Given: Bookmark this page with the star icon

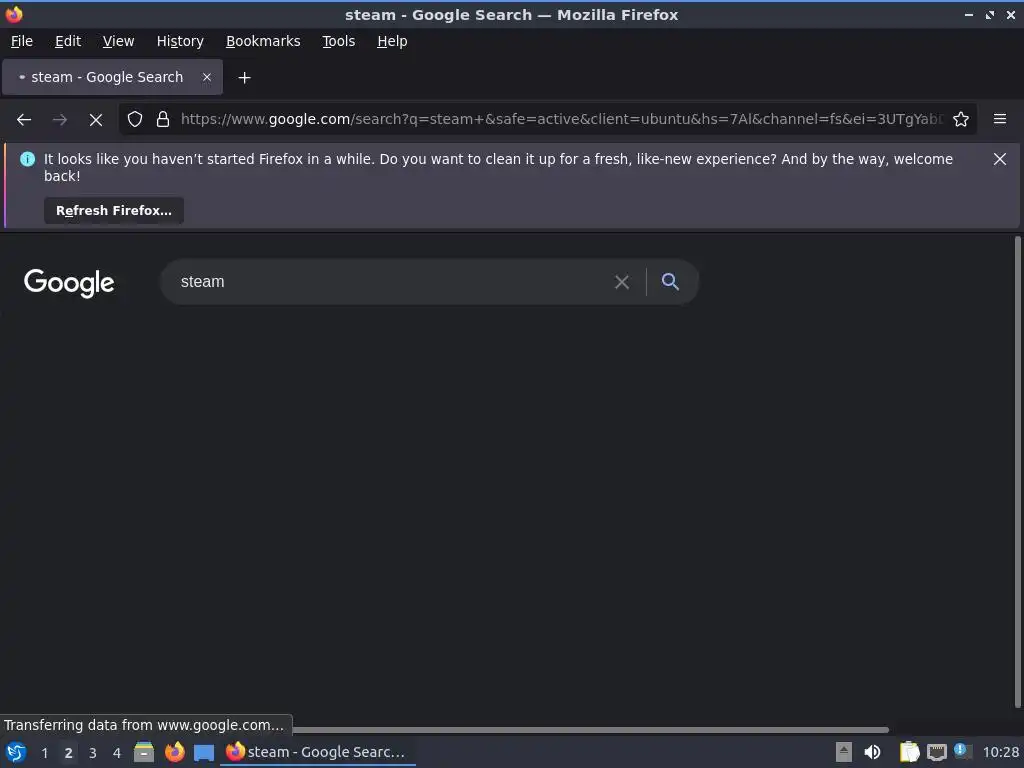Looking at the screenshot, I should (x=961, y=120).
